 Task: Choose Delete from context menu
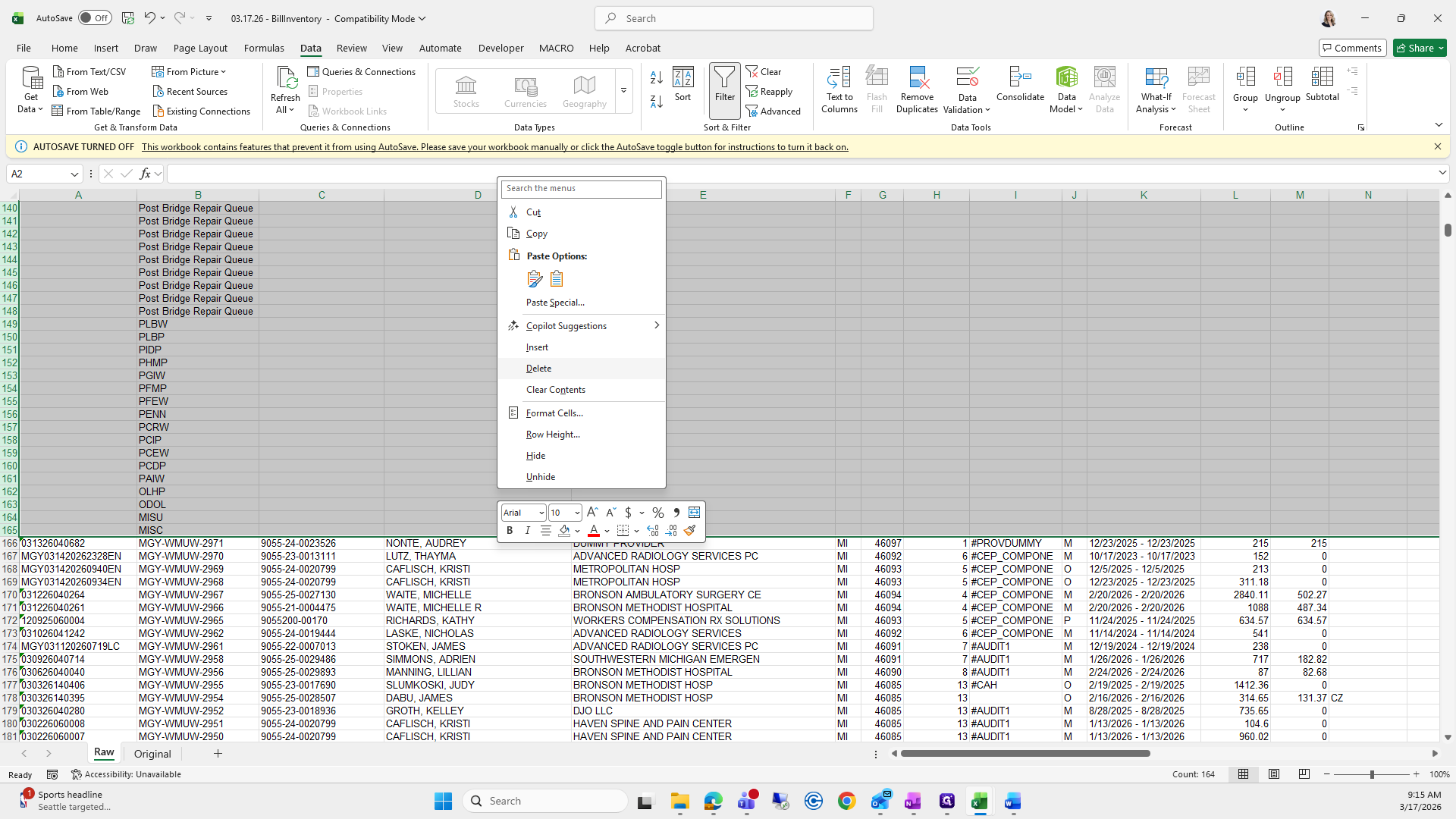538,369
